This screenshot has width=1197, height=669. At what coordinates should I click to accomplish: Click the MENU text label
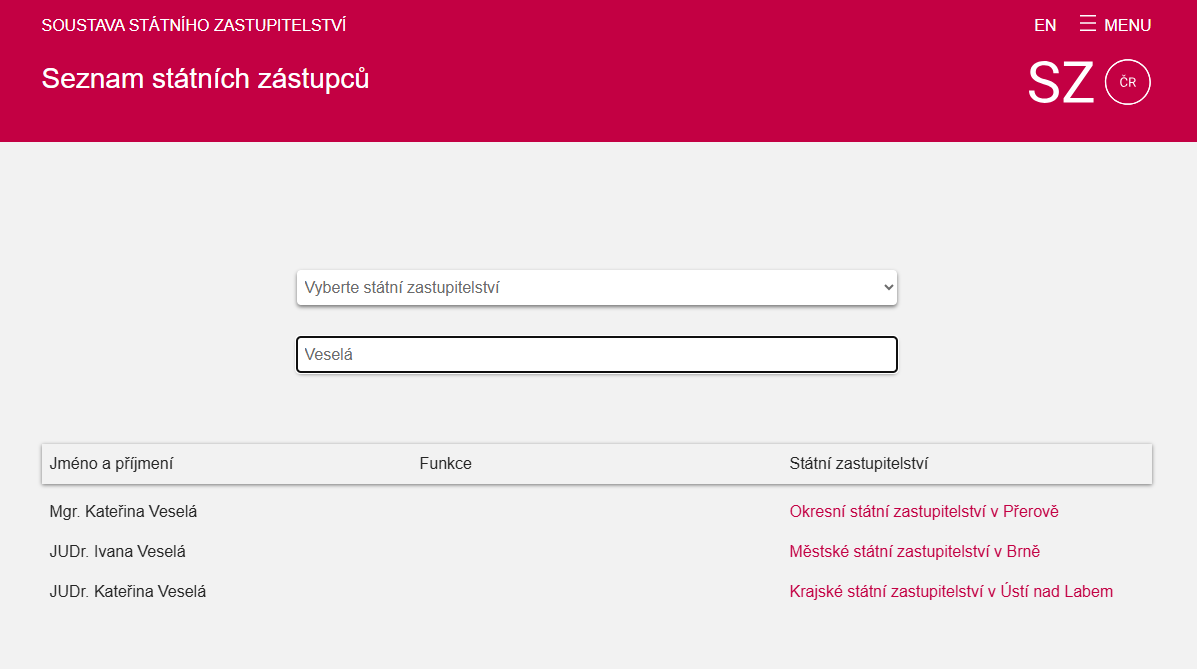1127,25
